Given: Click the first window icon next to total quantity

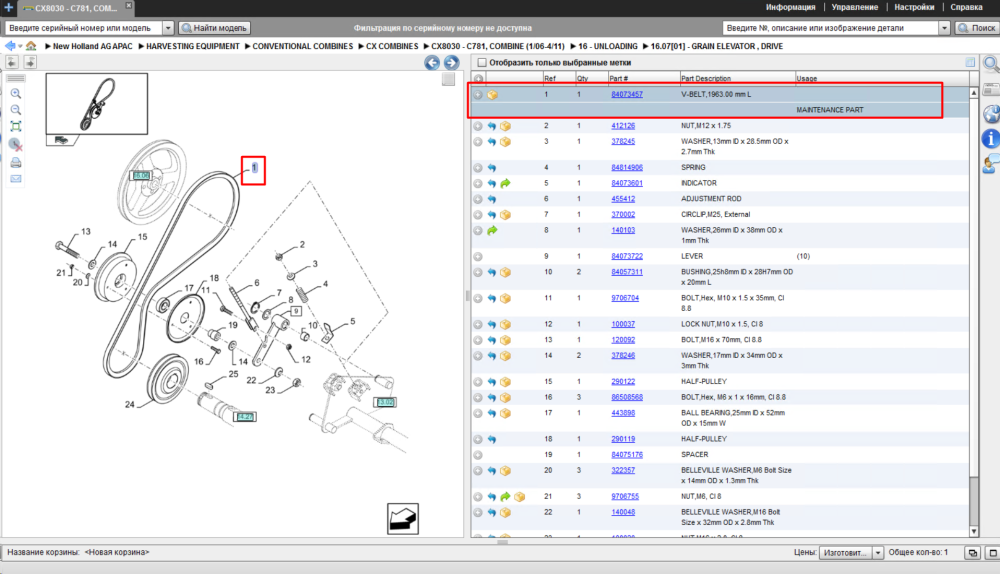Looking at the screenshot, I should [973, 553].
